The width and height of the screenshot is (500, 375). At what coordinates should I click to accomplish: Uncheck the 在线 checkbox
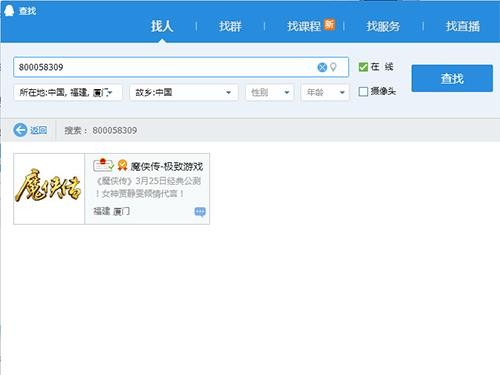363,67
